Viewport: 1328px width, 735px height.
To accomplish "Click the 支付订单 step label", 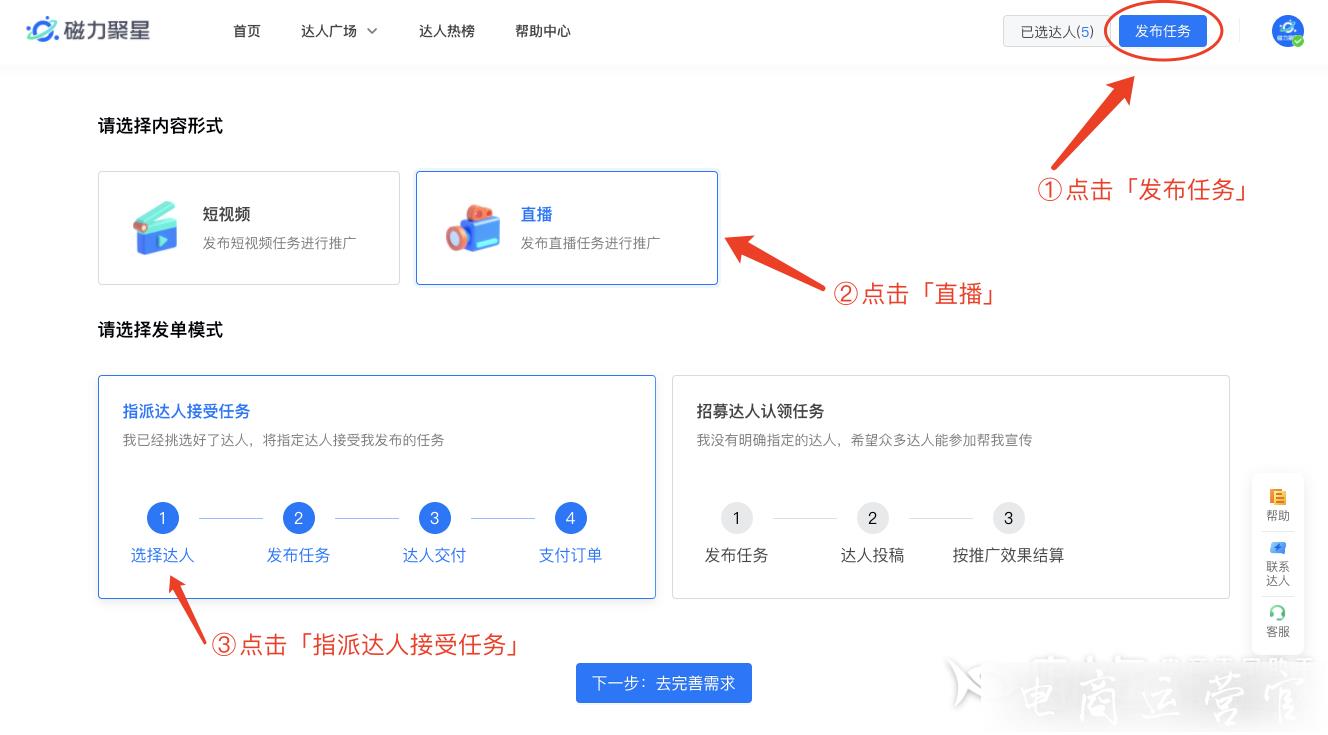I will 570,555.
